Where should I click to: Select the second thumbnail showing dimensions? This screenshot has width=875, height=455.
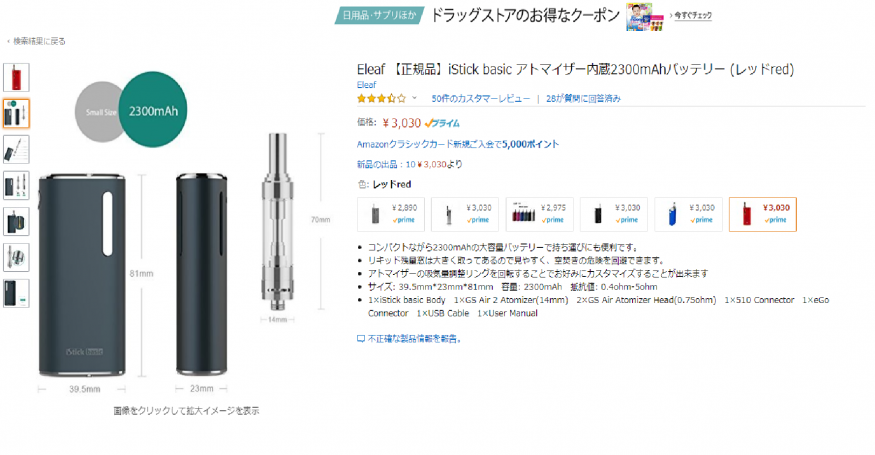click(16, 113)
